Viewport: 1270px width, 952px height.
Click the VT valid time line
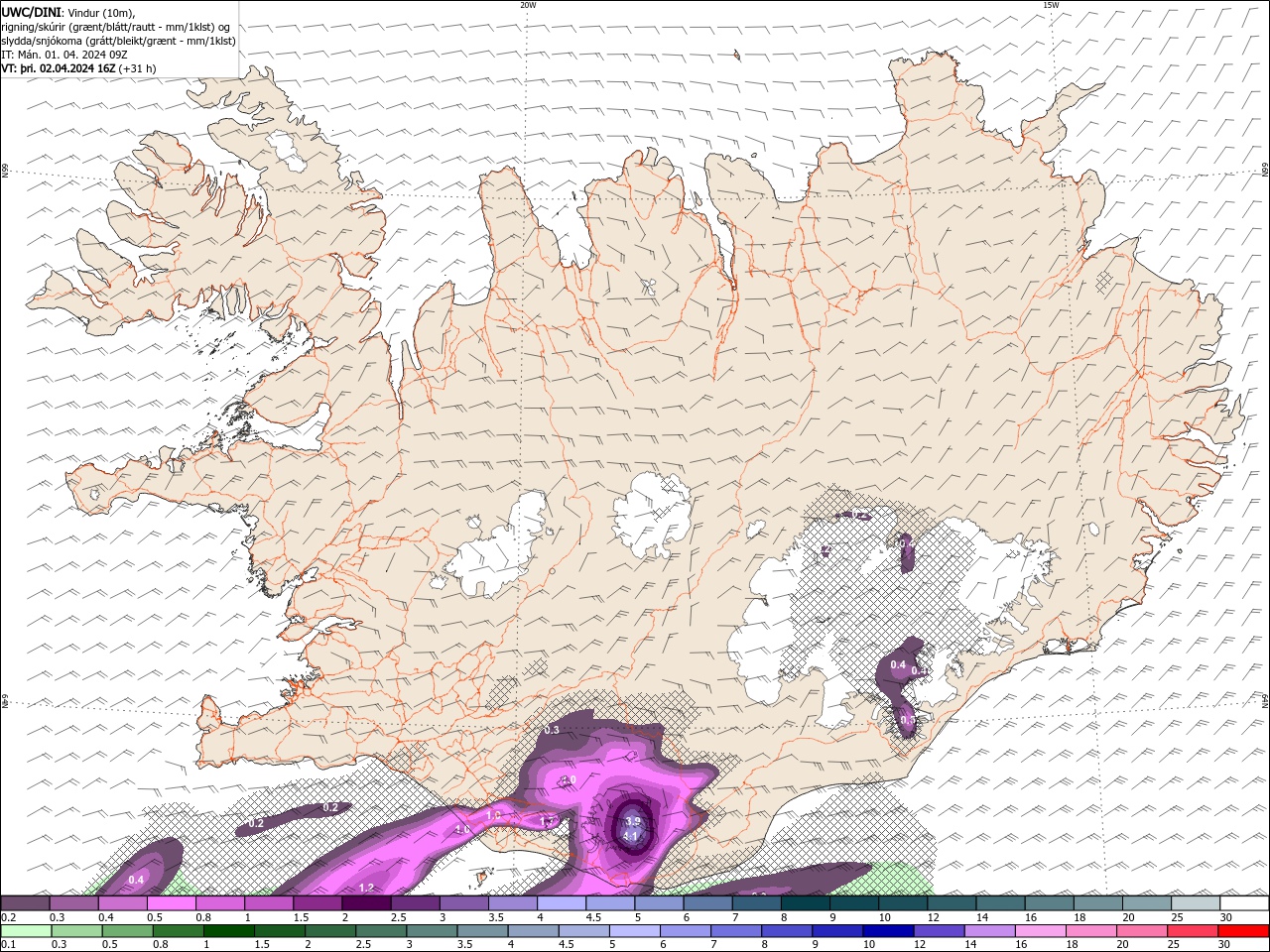pyautogui.click(x=78, y=68)
